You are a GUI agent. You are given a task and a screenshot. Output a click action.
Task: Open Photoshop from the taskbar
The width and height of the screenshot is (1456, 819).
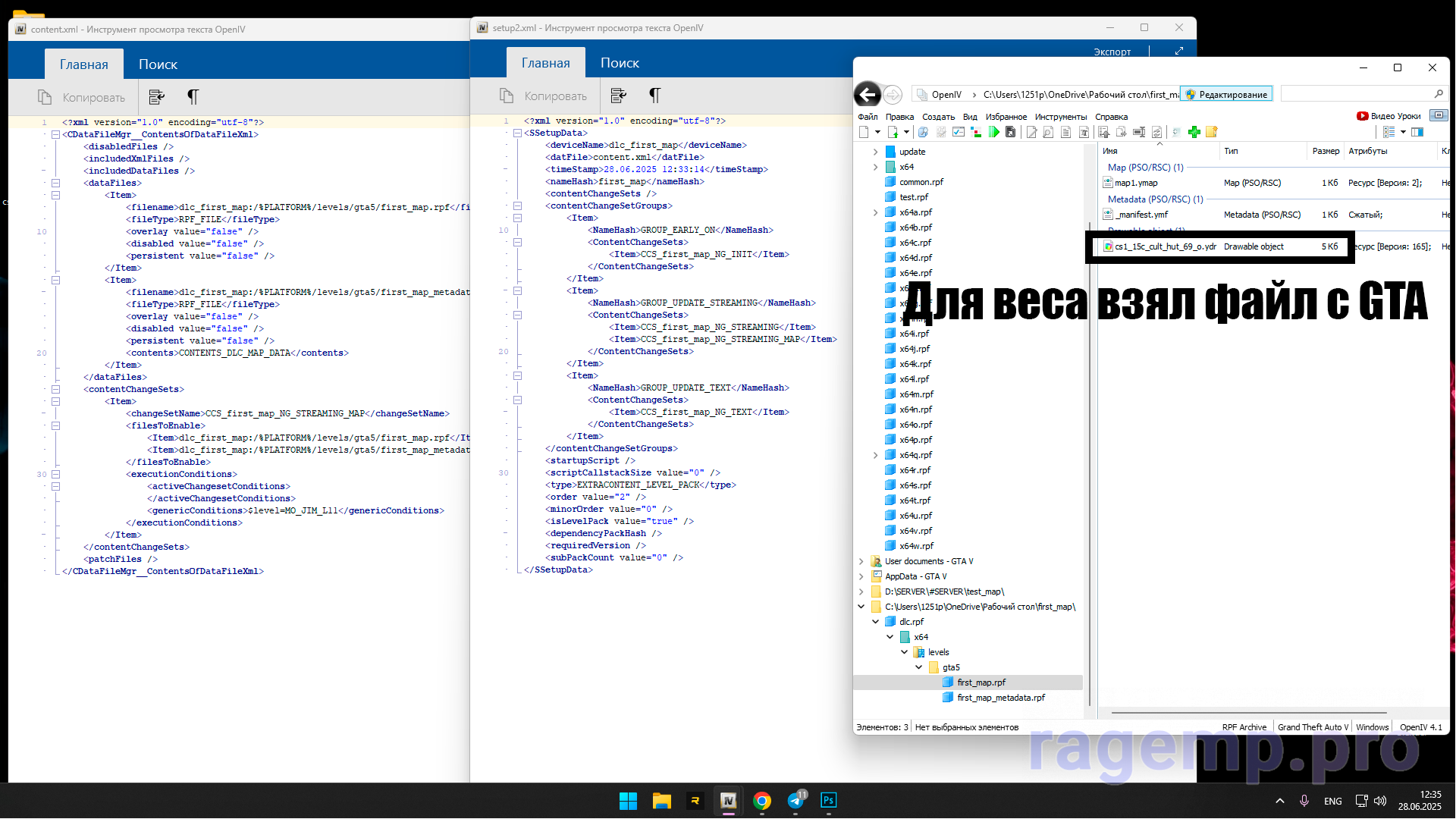(x=829, y=800)
